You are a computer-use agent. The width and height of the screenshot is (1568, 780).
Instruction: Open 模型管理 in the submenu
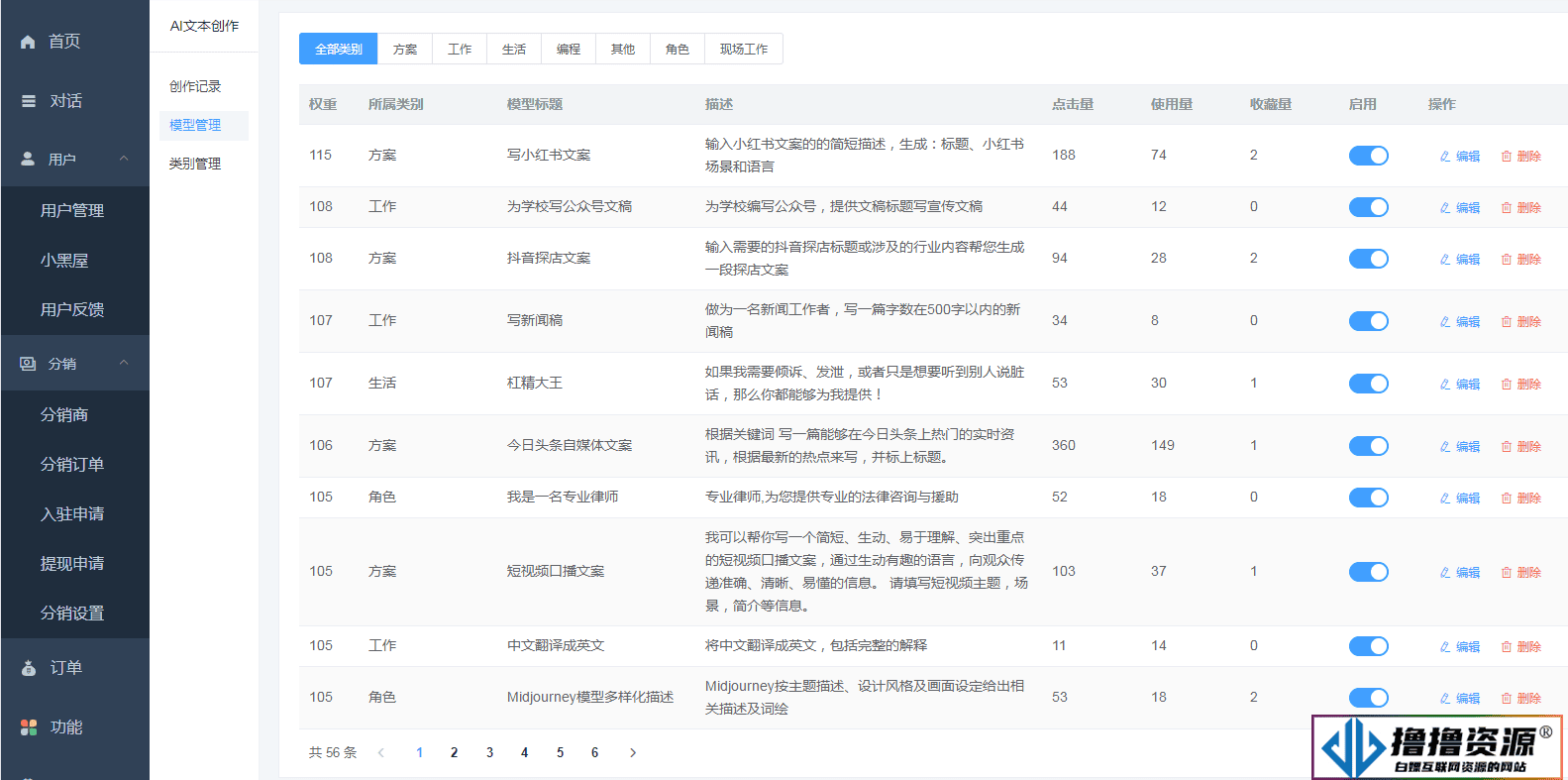(x=204, y=125)
